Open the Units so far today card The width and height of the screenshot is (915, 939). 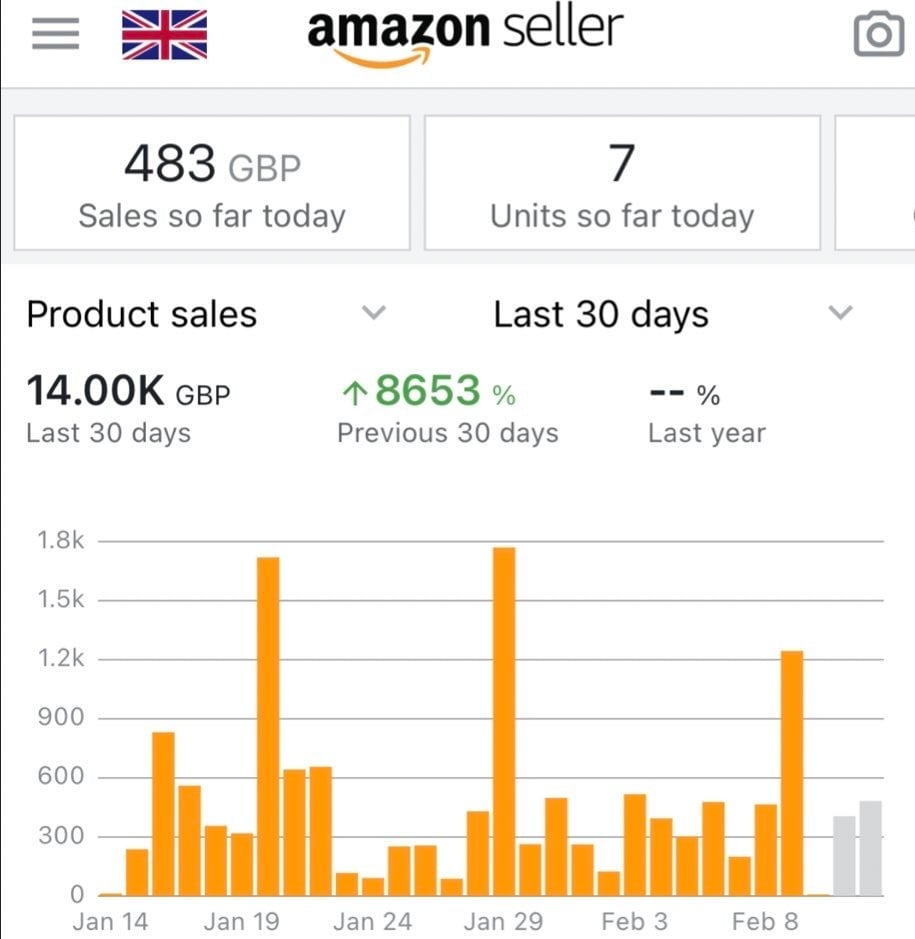coord(622,183)
